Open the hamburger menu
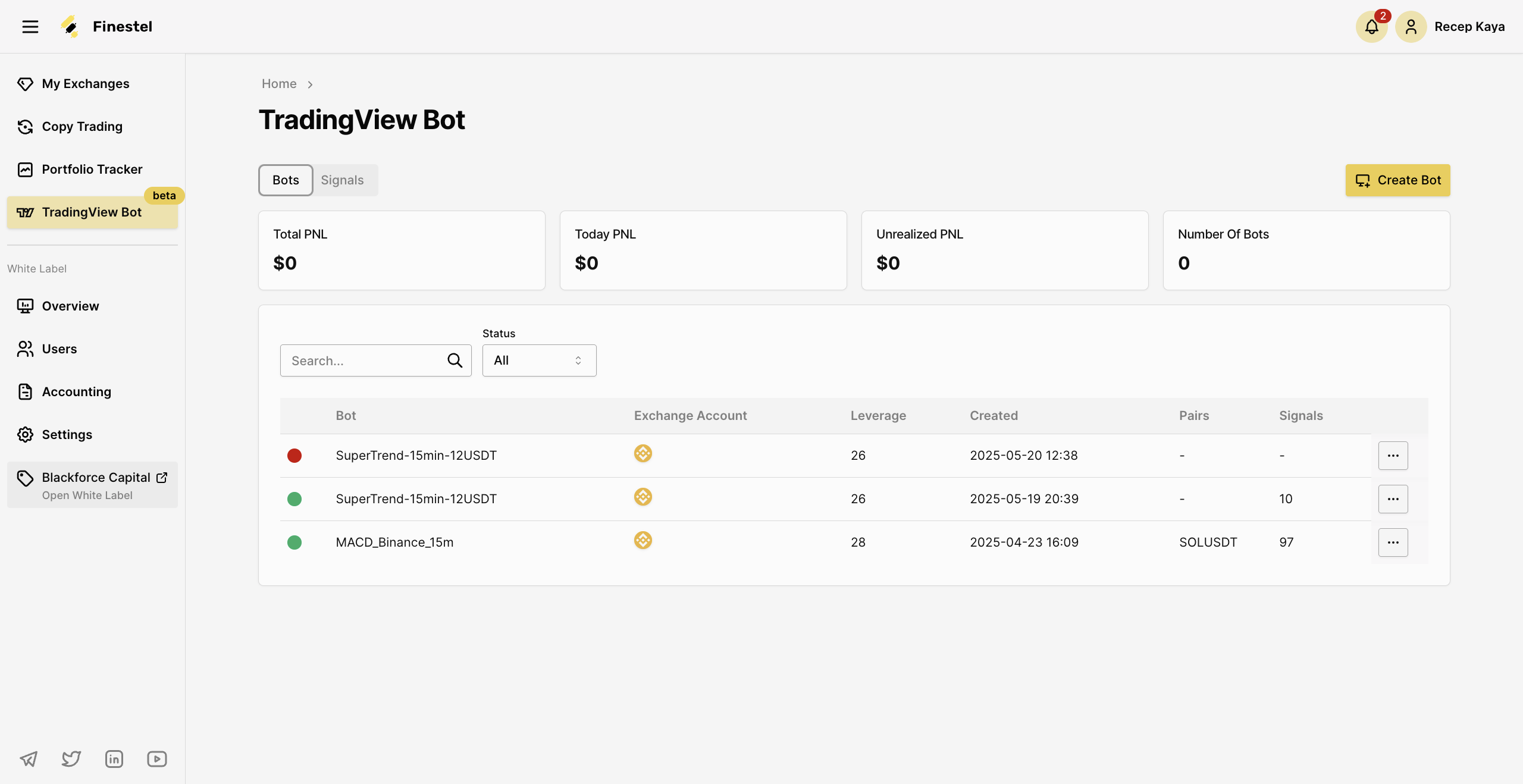The height and width of the screenshot is (784, 1523). point(30,26)
